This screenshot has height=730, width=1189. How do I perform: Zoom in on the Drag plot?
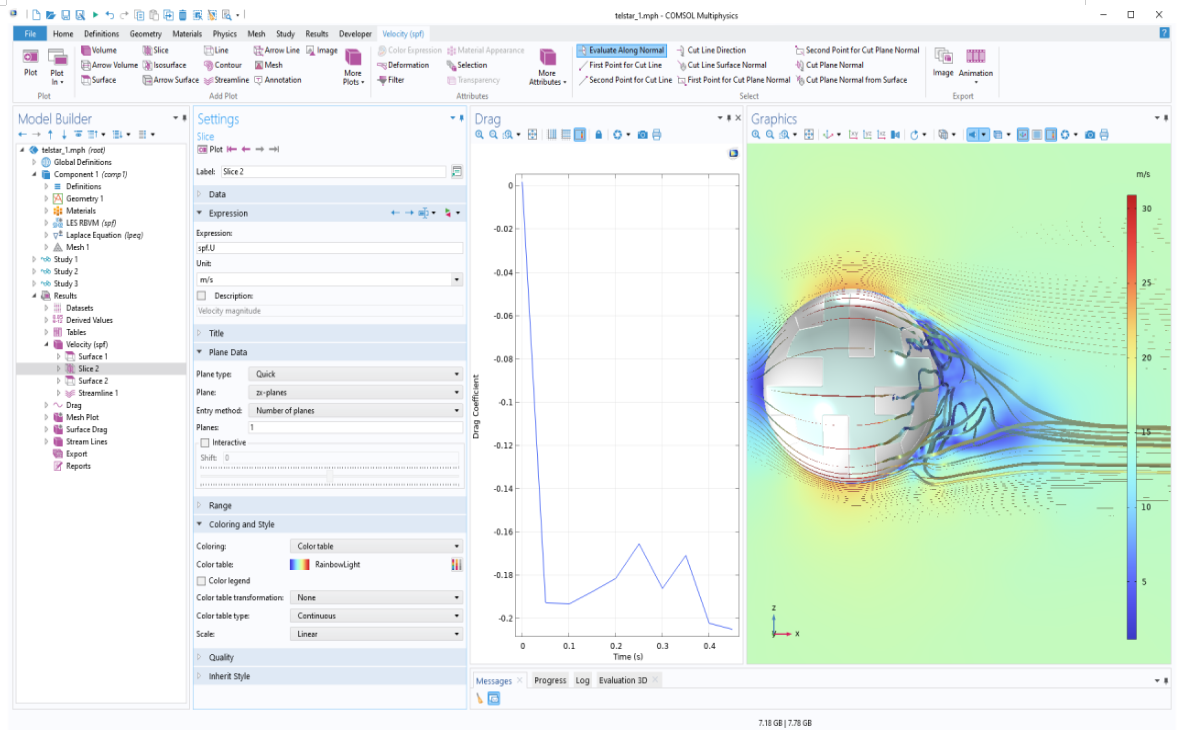pyautogui.click(x=479, y=135)
